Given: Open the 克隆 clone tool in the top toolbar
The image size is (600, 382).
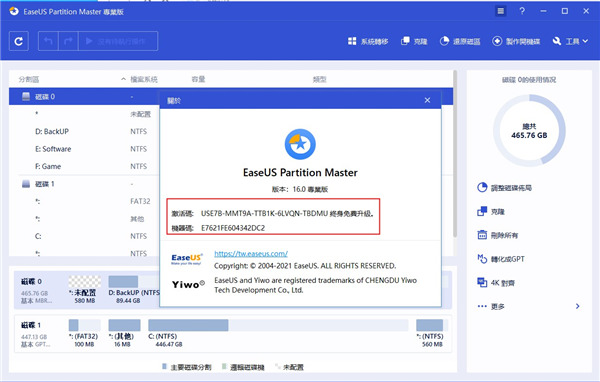Looking at the screenshot, I should pos(414,41).
